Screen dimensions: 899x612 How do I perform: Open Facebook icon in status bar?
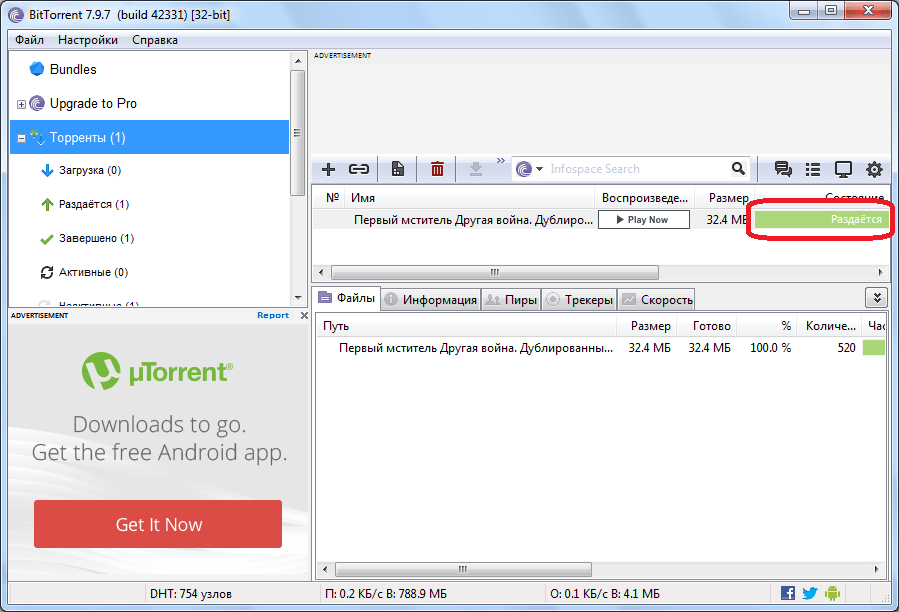pos(788,593)
